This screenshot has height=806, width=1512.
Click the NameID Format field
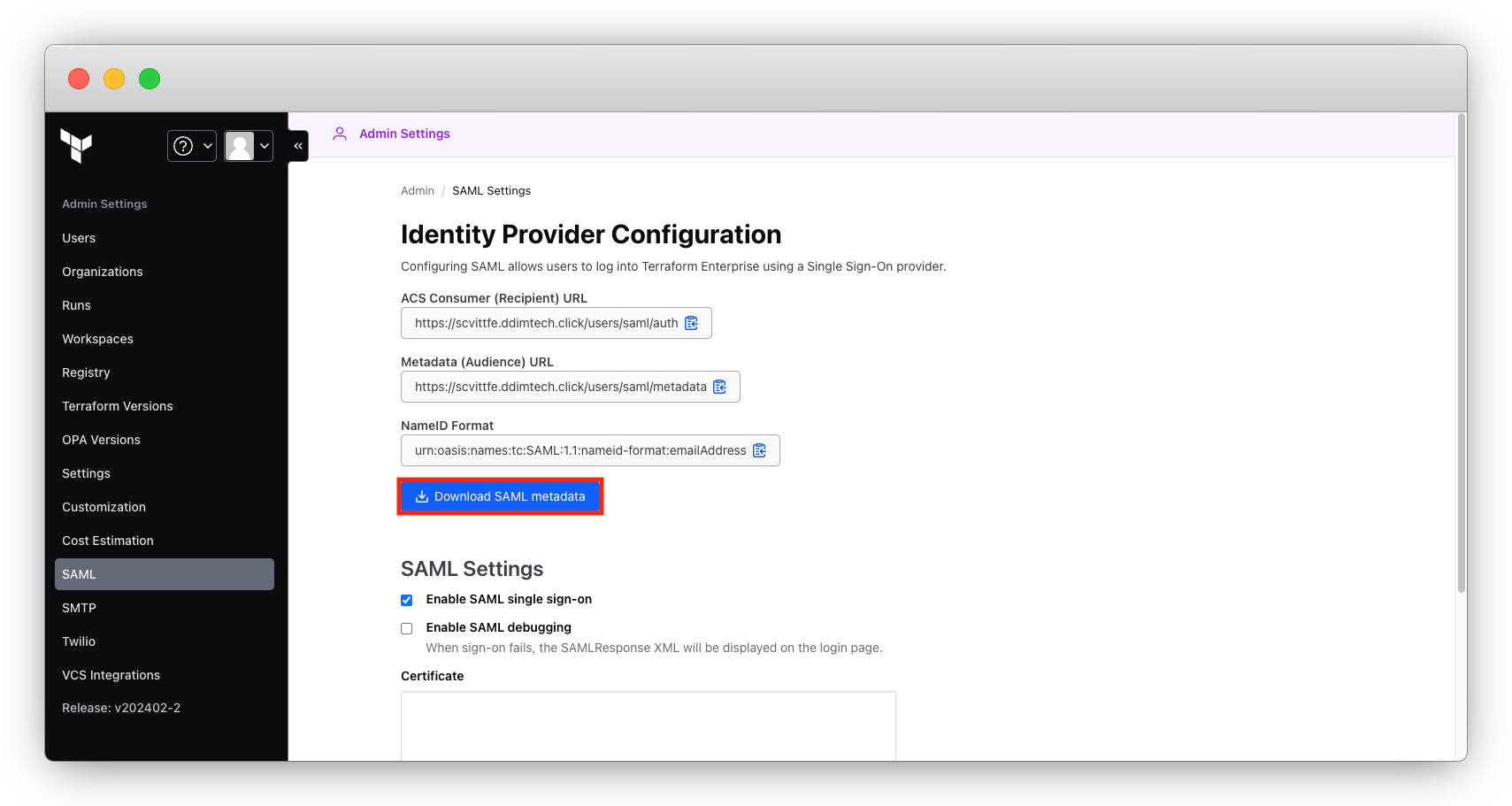click(x=590, y=450)
